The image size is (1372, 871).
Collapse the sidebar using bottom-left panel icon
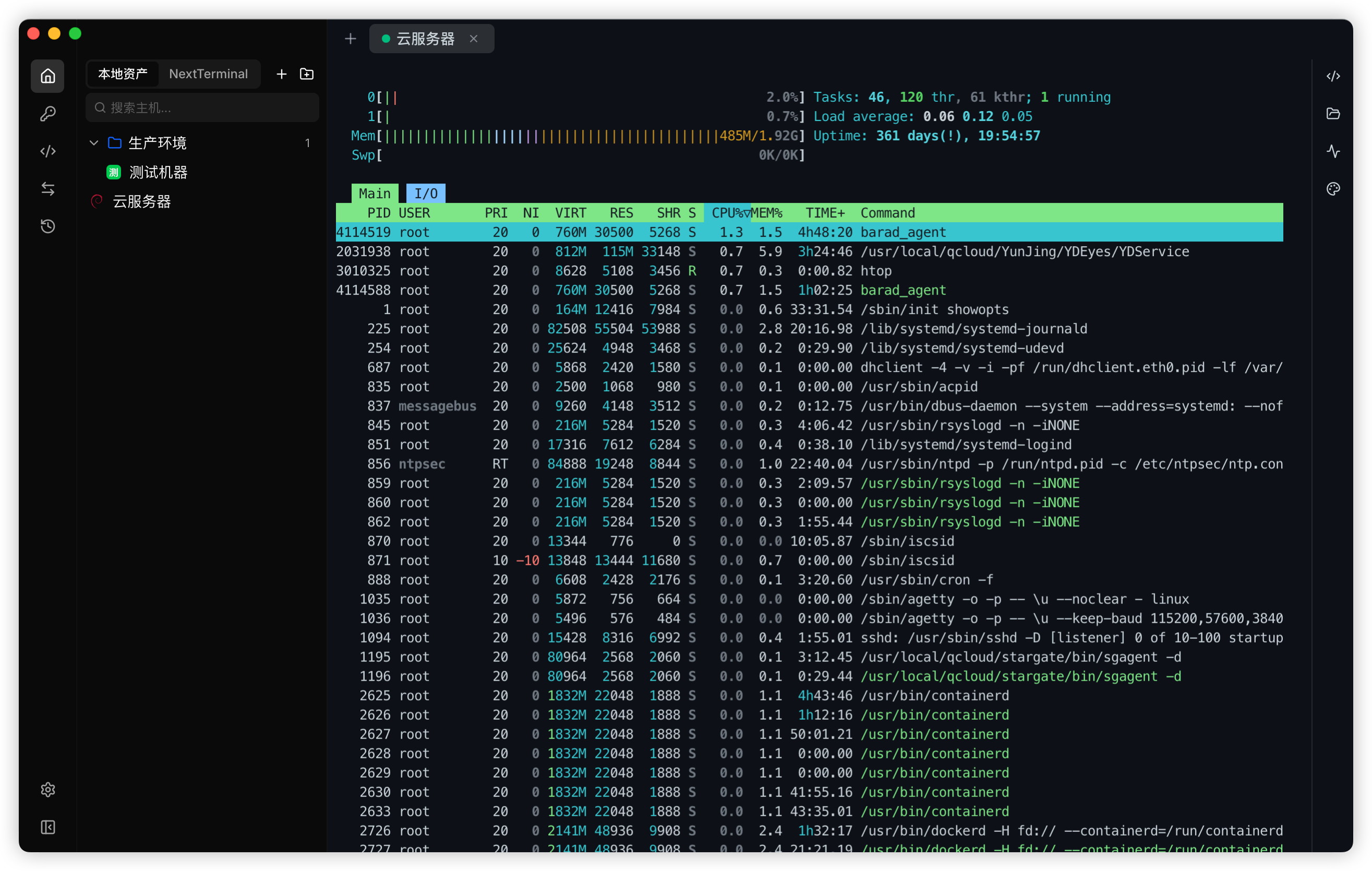(x=47, y=828)
